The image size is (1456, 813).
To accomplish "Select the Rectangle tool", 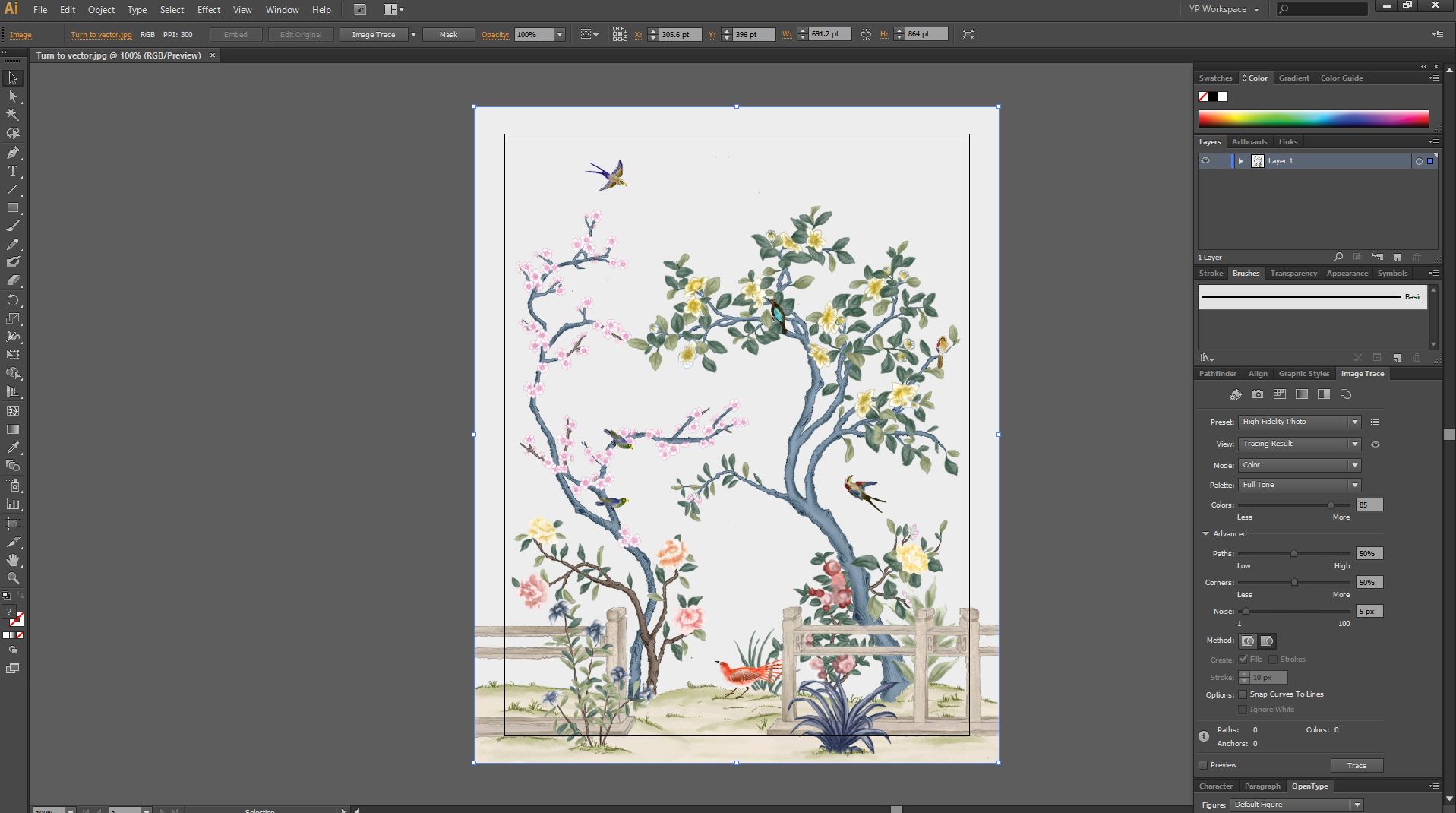I will pos(13,207).
